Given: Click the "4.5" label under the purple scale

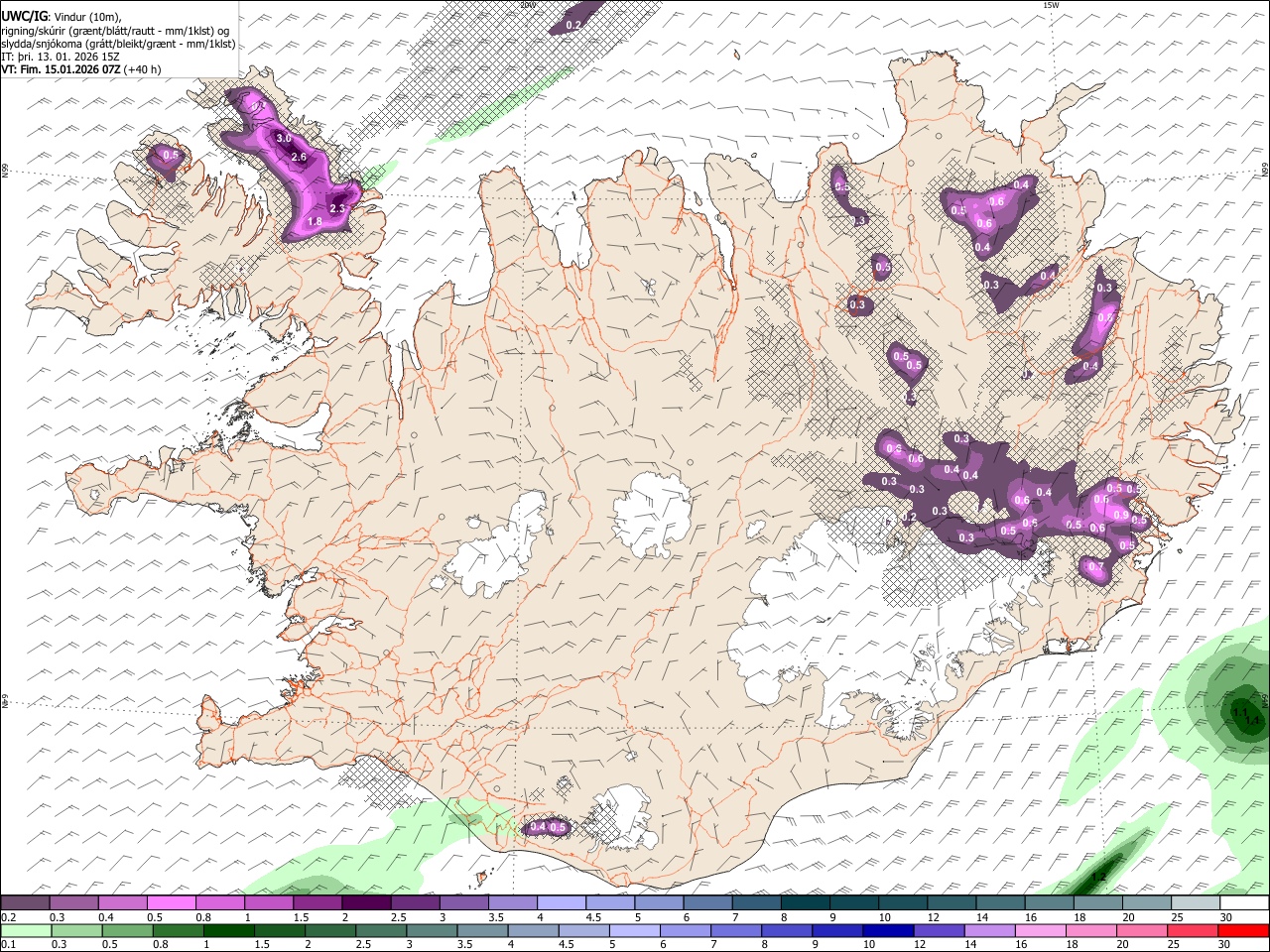Looking at the screenshot, I should coord(592,917).
